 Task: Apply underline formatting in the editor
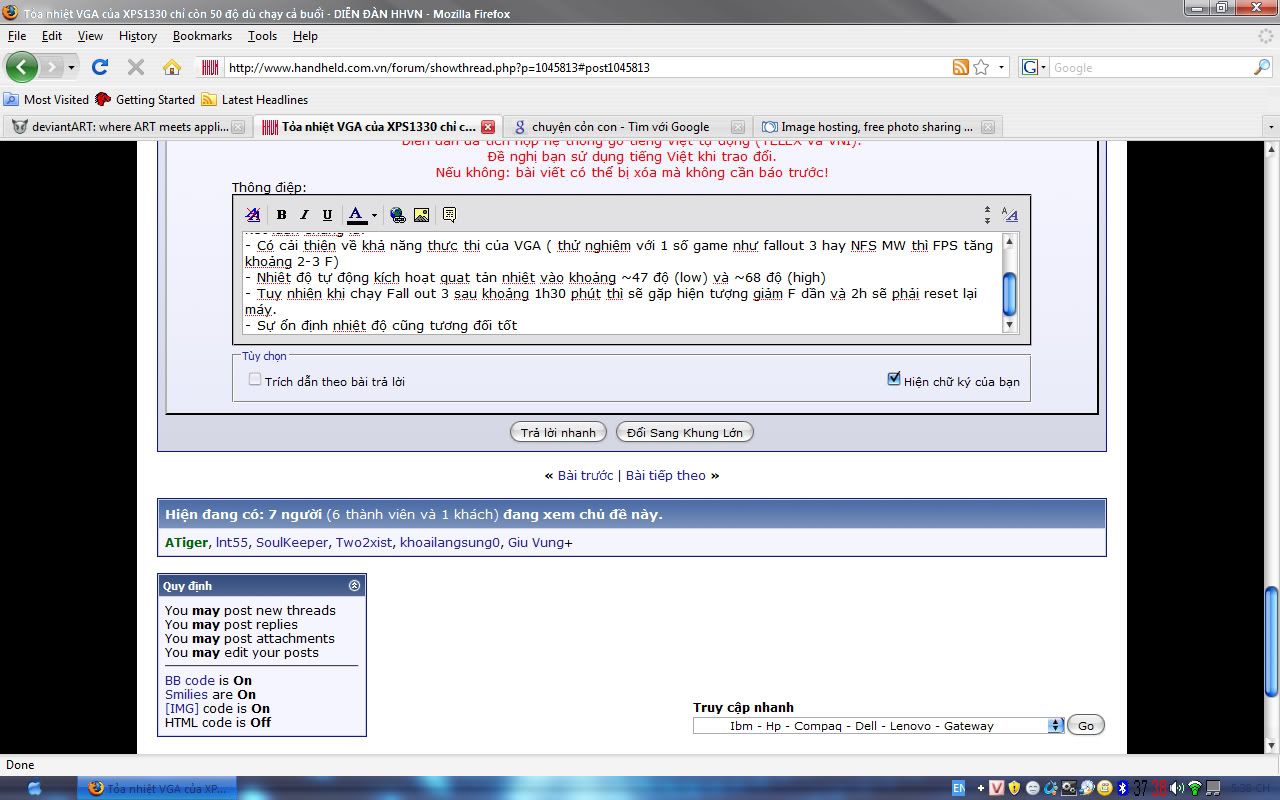[326, 214]
